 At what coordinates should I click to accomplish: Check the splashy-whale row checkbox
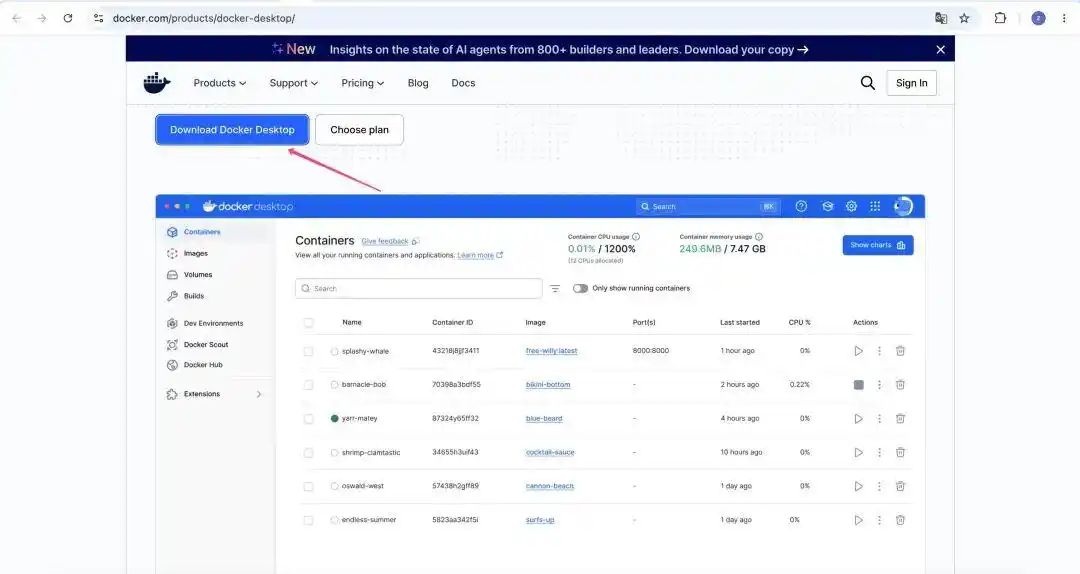pos(308,351)
